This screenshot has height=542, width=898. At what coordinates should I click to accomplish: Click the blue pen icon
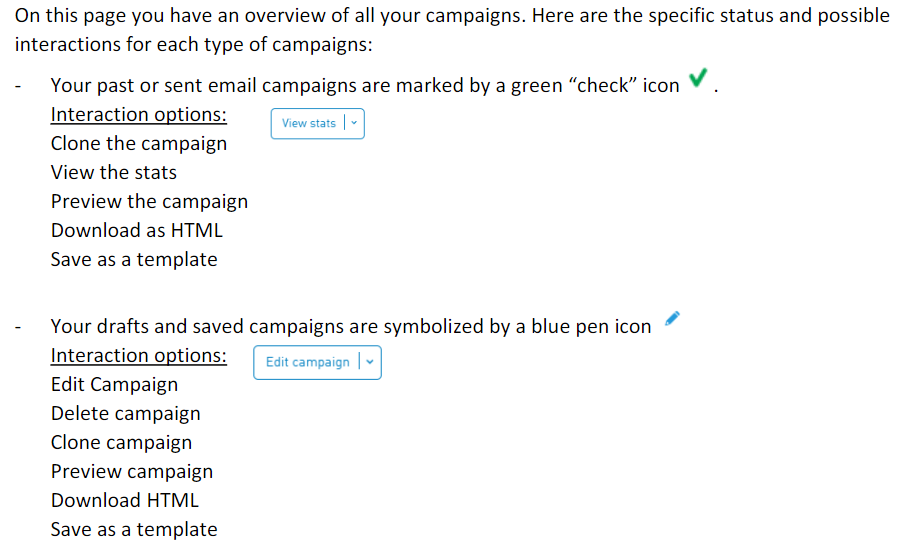click(672, 319)
